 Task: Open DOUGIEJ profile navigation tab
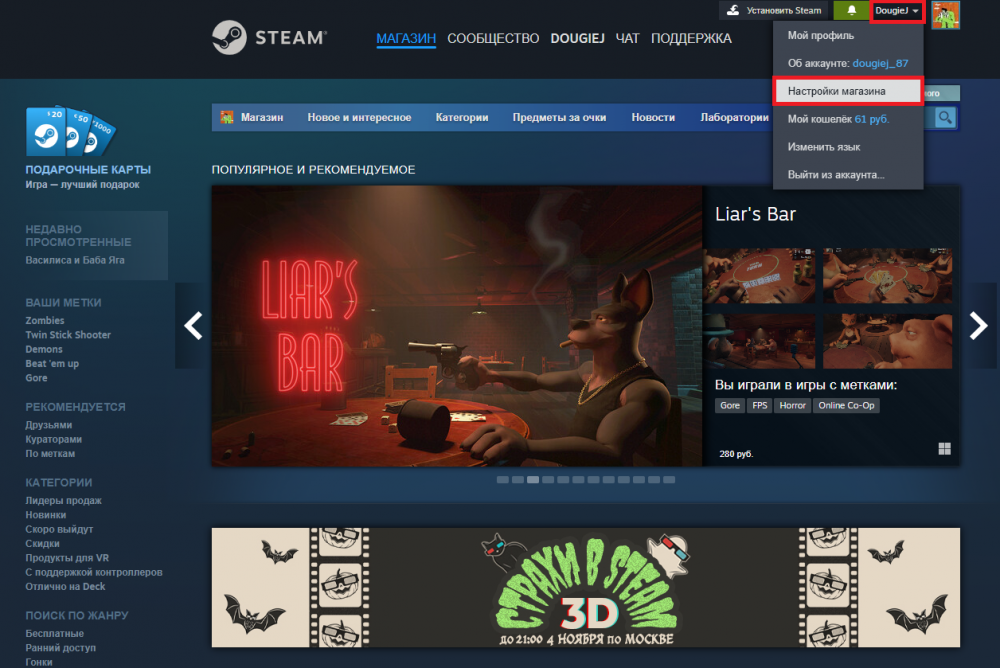pyautogui.click(x=577, y=38)
